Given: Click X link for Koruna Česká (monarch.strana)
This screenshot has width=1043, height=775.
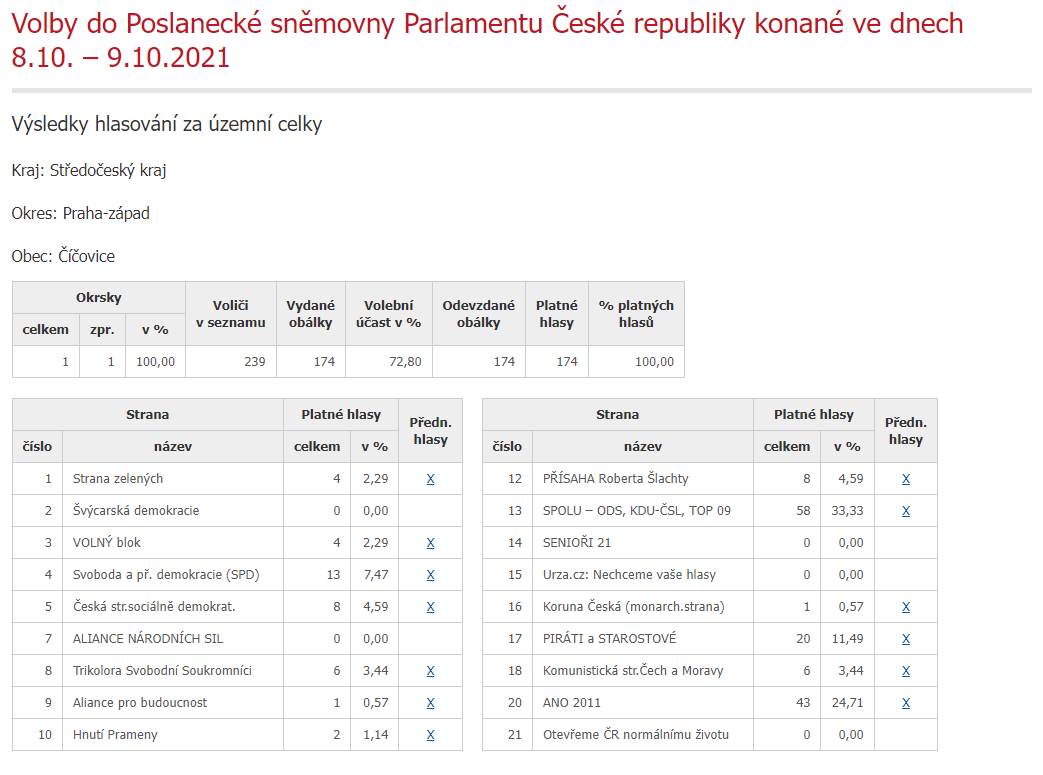Looking at the screenshot, I should pos(905,607).
